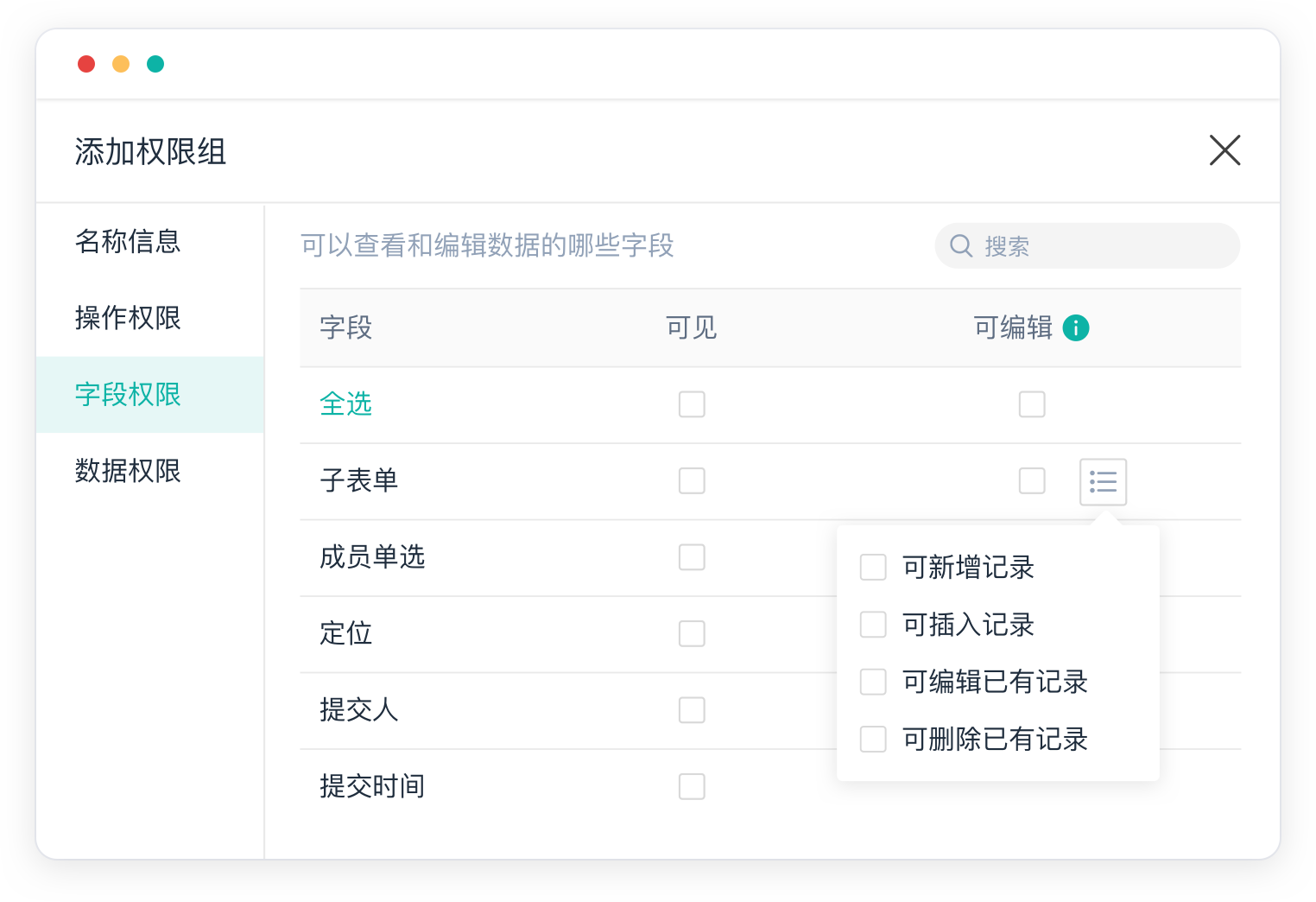Toggle 全选 checkbox in 可见 column
This screenshot has height=902, width=1316.
(692, 404)
